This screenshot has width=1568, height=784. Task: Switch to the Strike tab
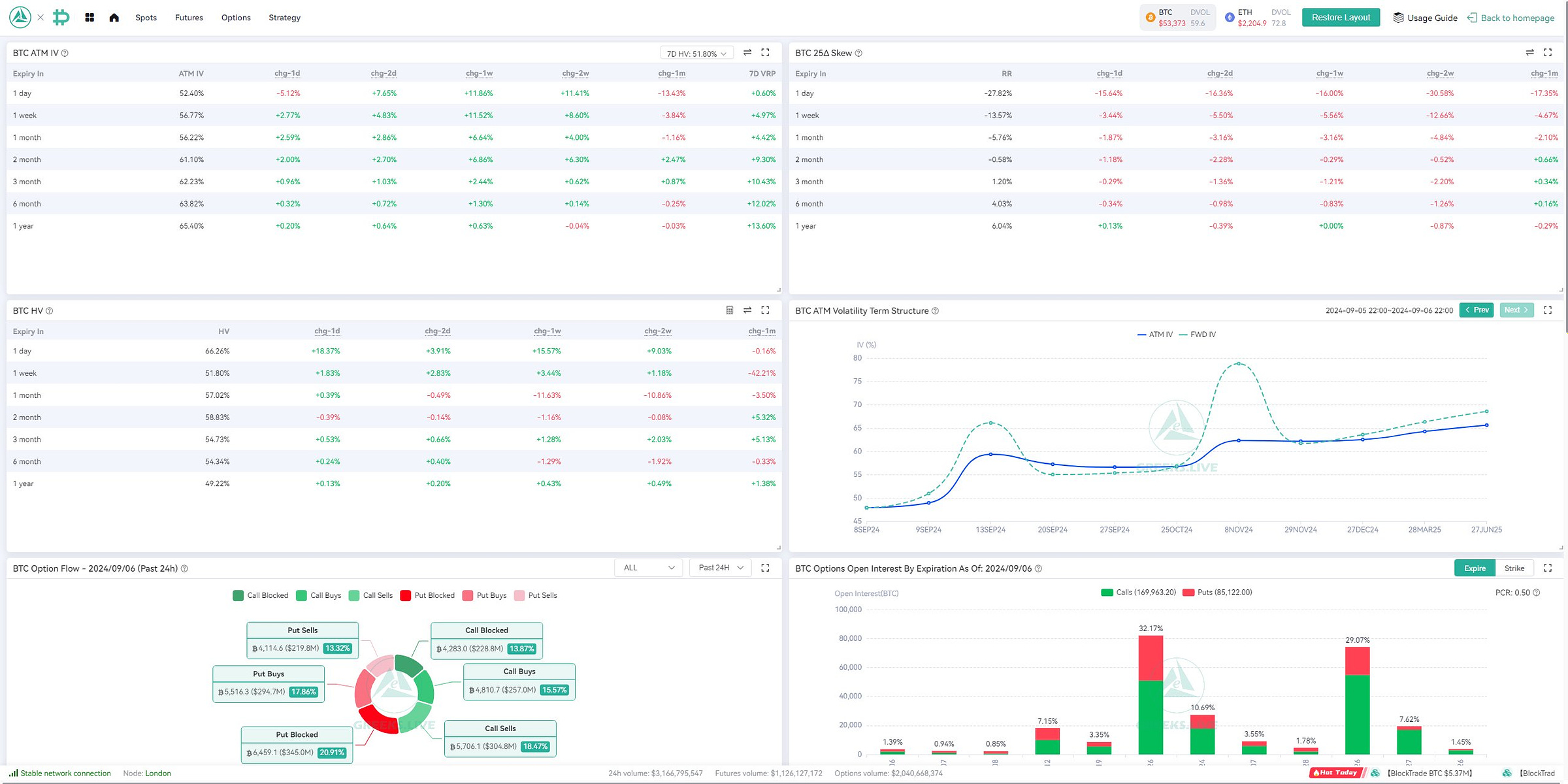1514,568
